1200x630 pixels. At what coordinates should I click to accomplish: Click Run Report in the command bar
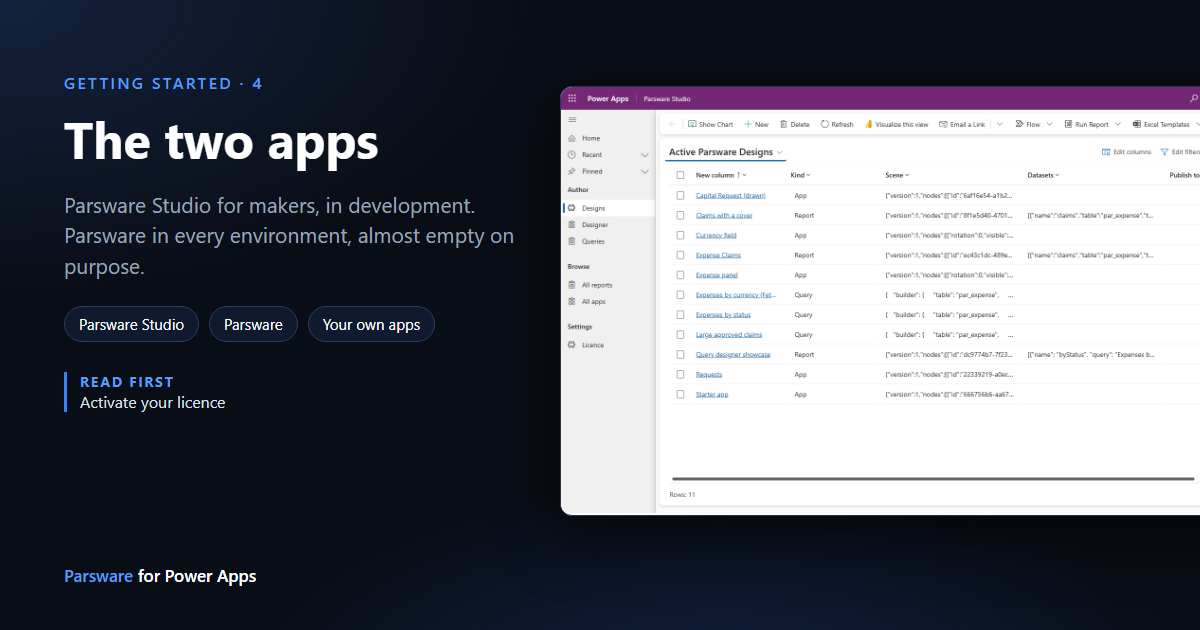[x=1086, y=124]
